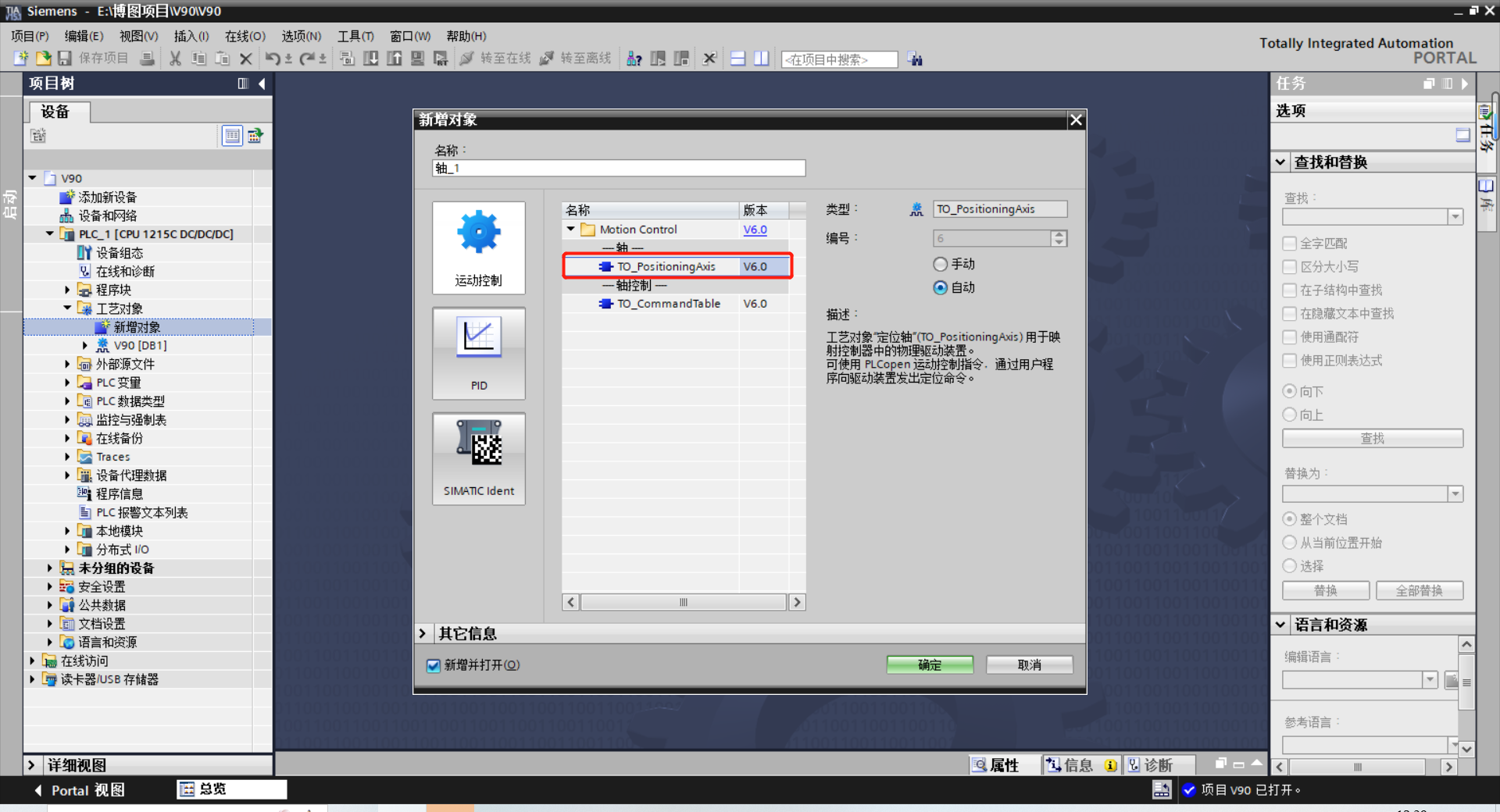This screenshot has height=812, width=1500.
Task: Click the float window icon in 任务 header
Action: point(1429,84)
